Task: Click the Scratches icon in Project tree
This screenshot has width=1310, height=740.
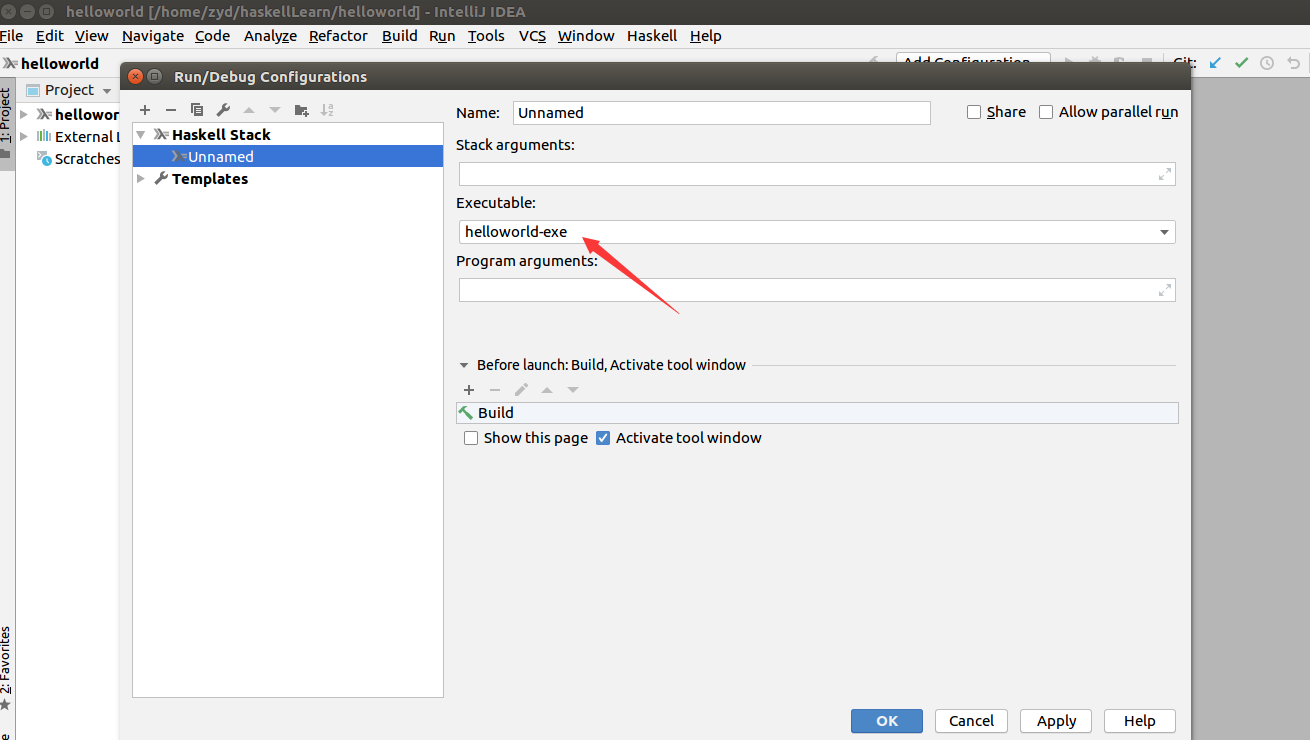Action: (44, 158)
